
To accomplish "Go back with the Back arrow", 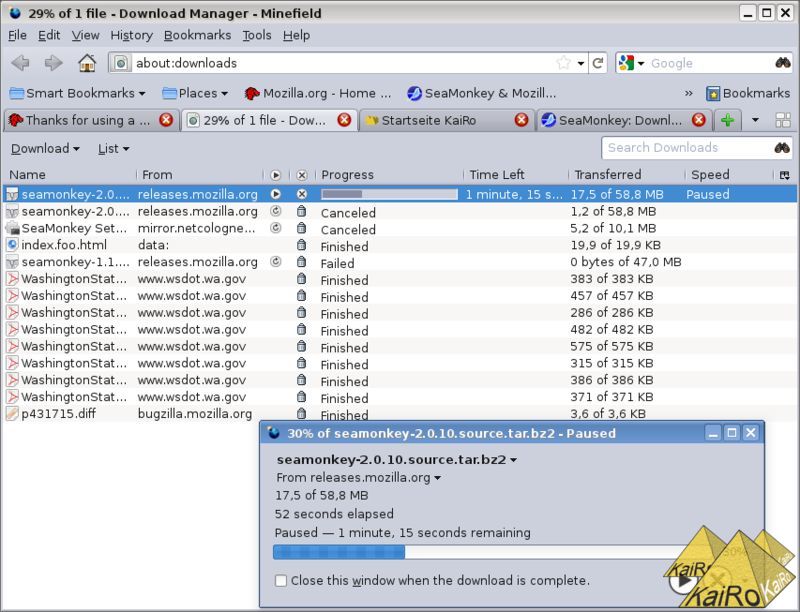I will (x=21, y=63).
